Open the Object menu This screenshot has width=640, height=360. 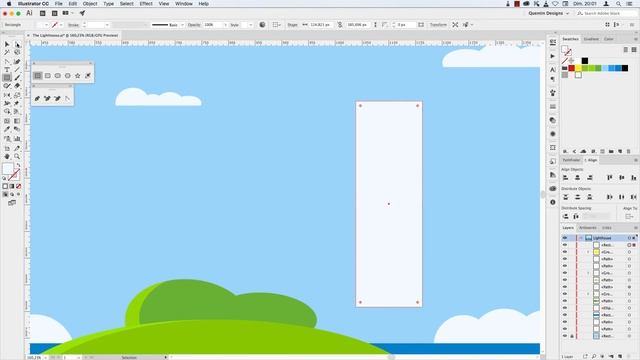click(90, 4)
